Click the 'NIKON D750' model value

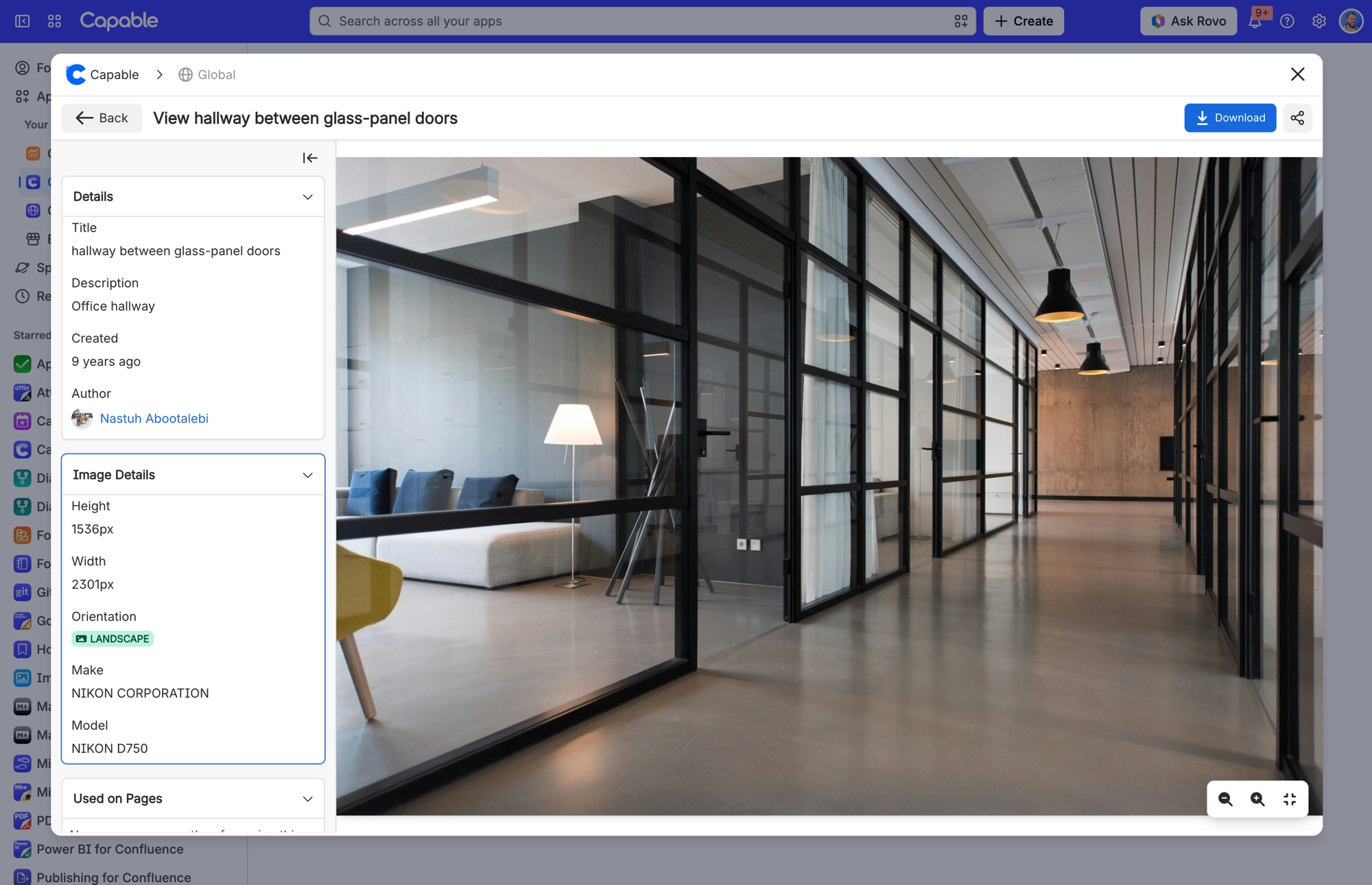pyautogui.click(x=110, y=748)
